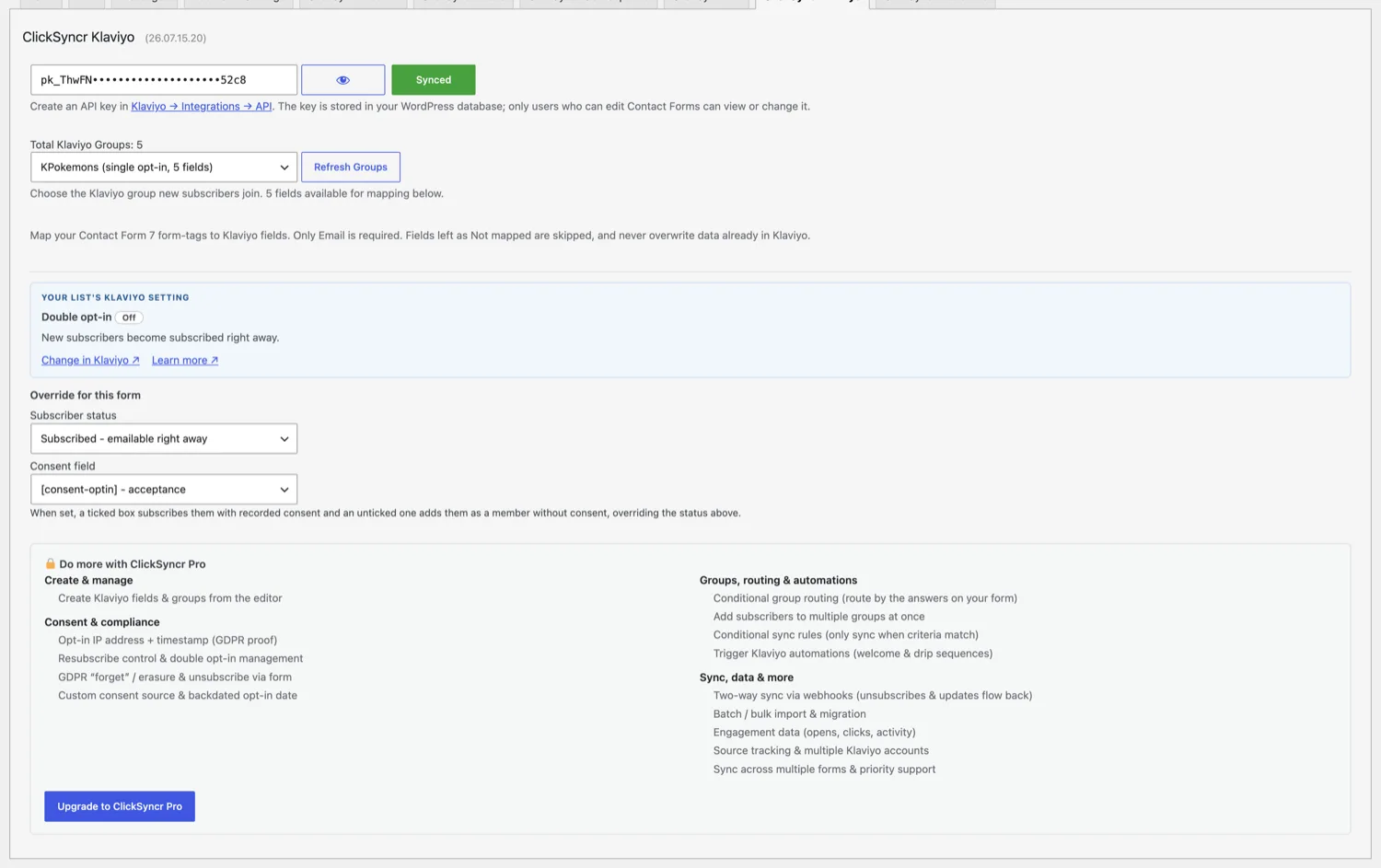Open the KPokemons group dropdown
Viewport: 1381px width, 868px height.
click(164, 168)
